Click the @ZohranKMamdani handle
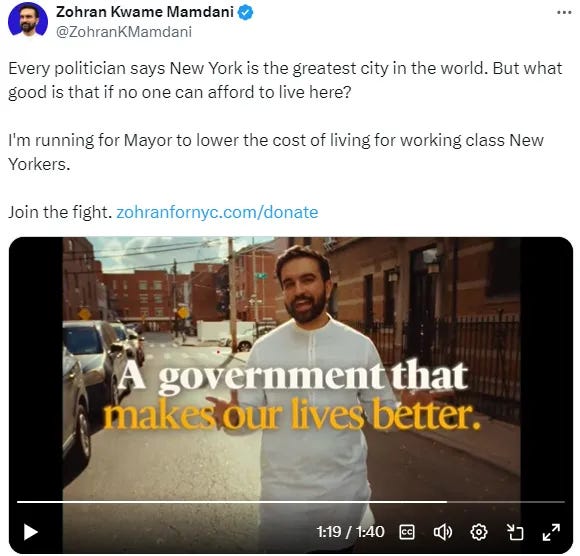The height and width of the screenshot is (556, 580). click(124, 32)
